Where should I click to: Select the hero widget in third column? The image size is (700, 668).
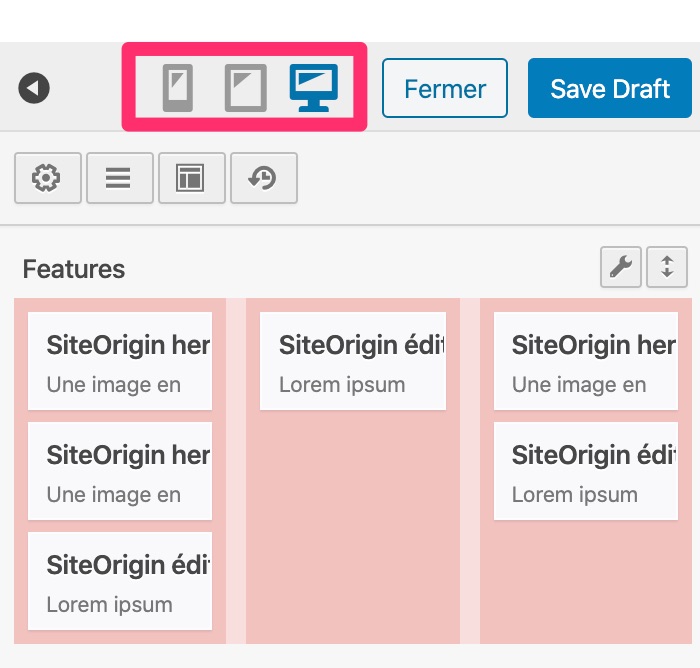click(x=586, y=361)
